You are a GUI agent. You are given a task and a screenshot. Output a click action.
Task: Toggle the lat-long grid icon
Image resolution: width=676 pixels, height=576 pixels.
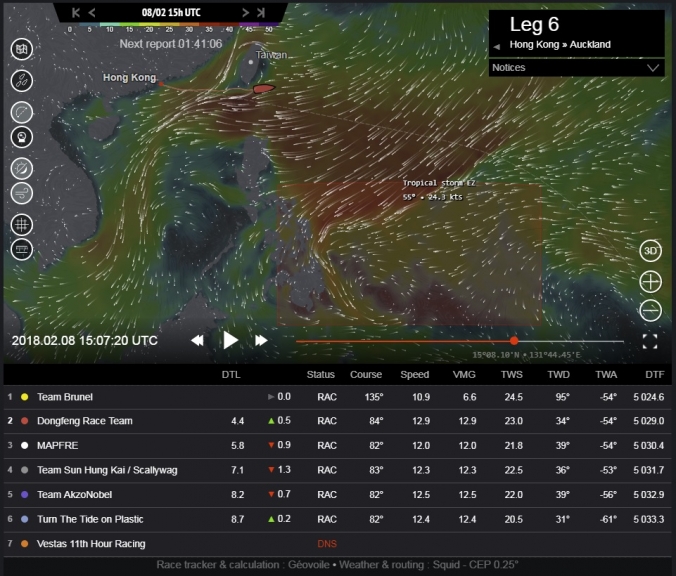point(22,225)
